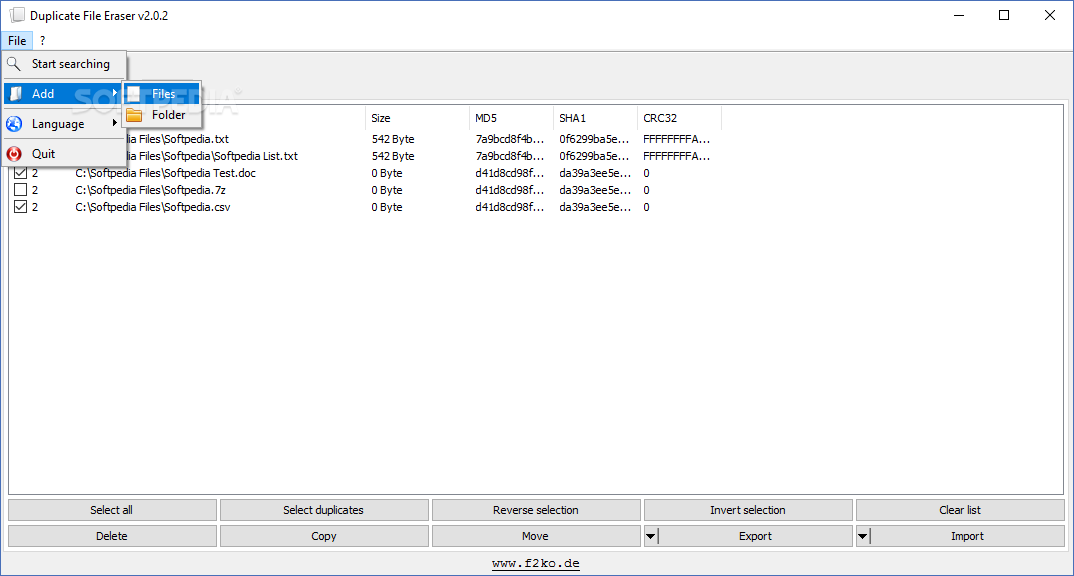Screen dimensions: 1074x576
Task: Click the red power icon beside Quit
Action: coord(14,154)
